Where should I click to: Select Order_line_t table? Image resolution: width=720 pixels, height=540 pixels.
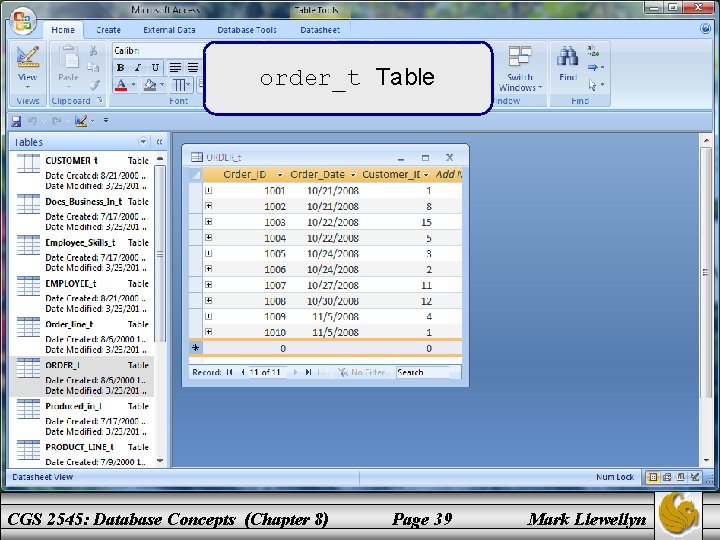click(x=82, y=336)
